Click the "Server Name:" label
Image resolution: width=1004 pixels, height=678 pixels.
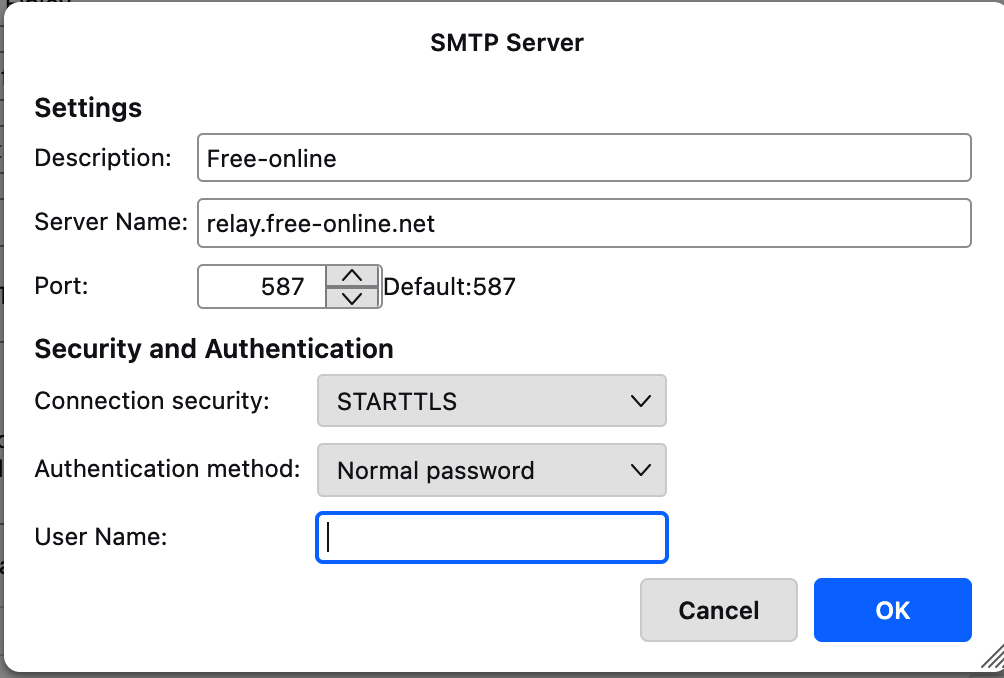point(111,222)
